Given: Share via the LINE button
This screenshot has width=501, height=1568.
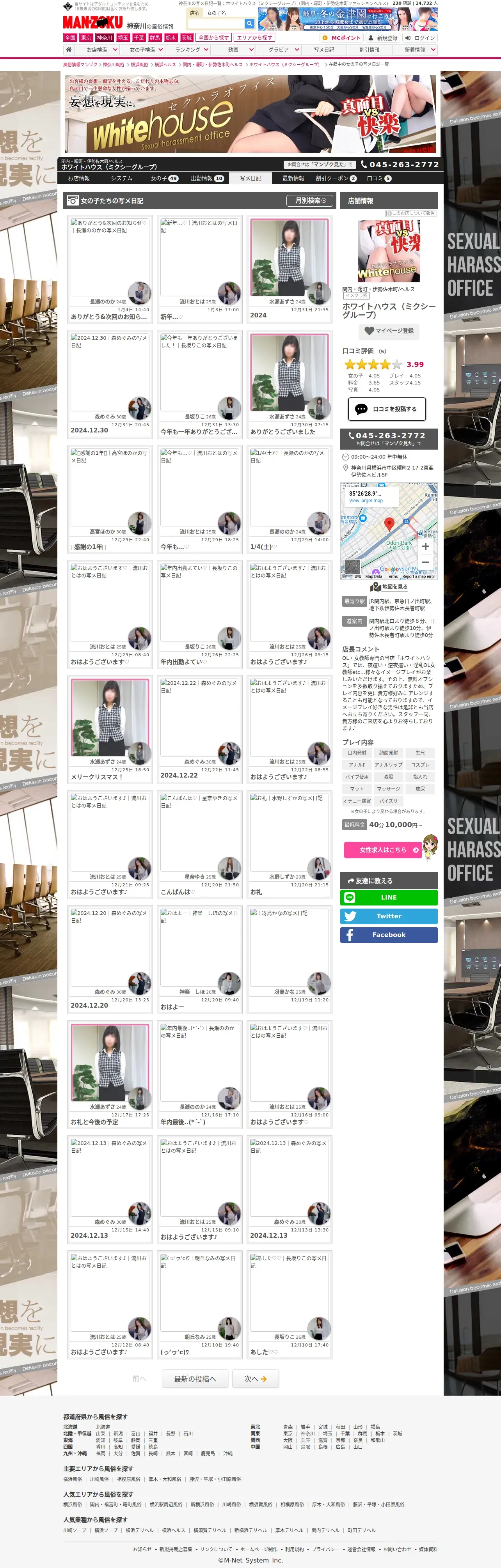Looking at the screenshot, I should [388, 897].
